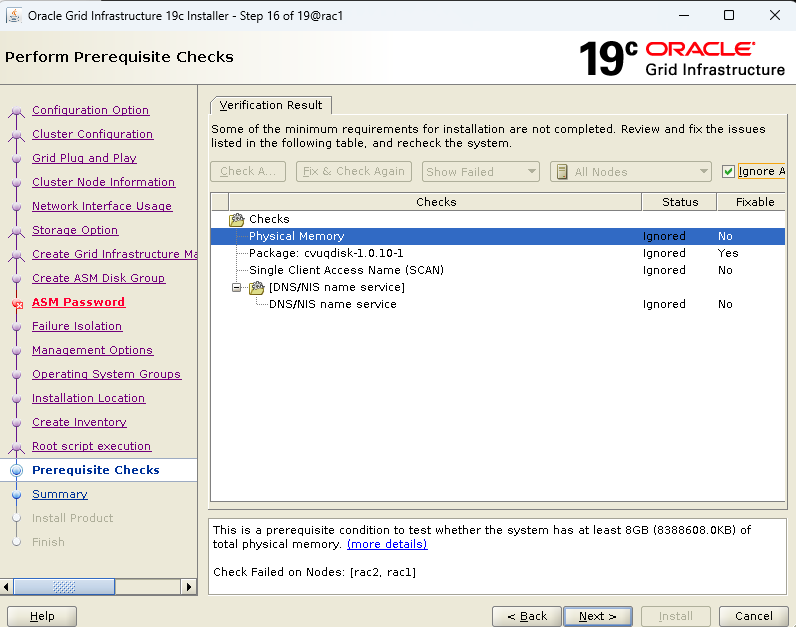The width and height of the screenshot is (796, 627).
Task: Click 'Check Failed on Nodes: [rac2, rac1]' text
Action: [x=314, y=572]
